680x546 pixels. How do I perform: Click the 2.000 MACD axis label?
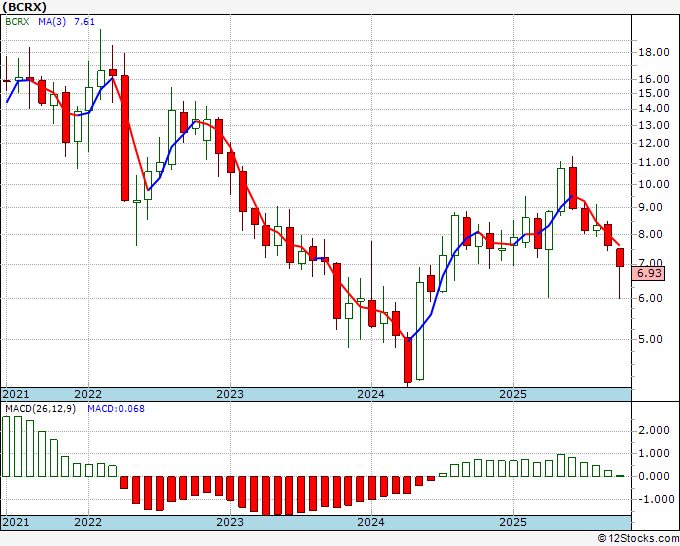[x=654, y=430]
